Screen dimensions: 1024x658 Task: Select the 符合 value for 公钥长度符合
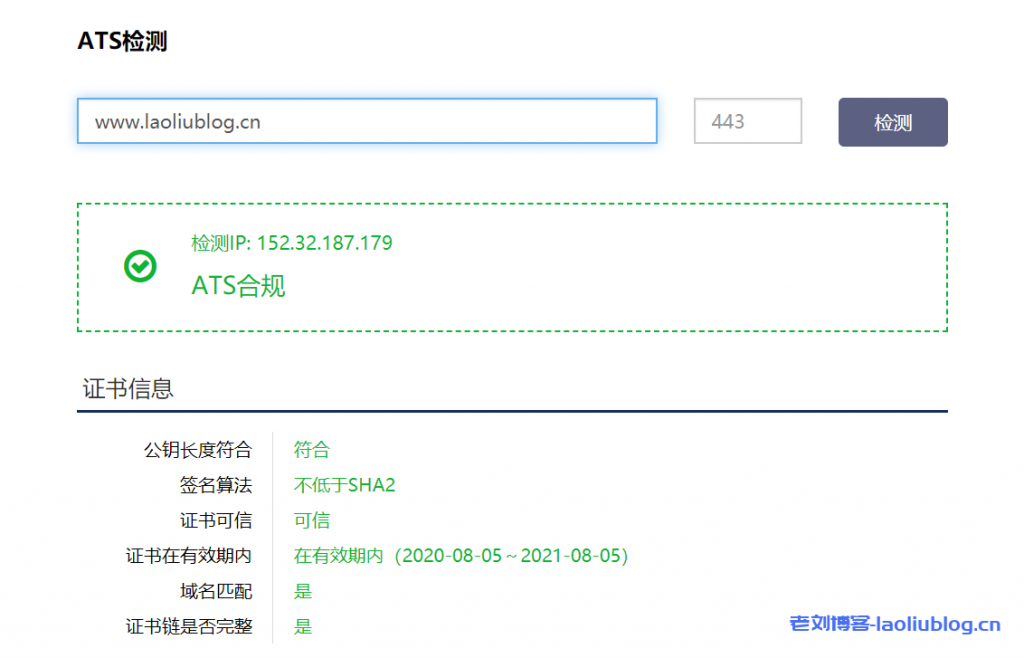311,449
